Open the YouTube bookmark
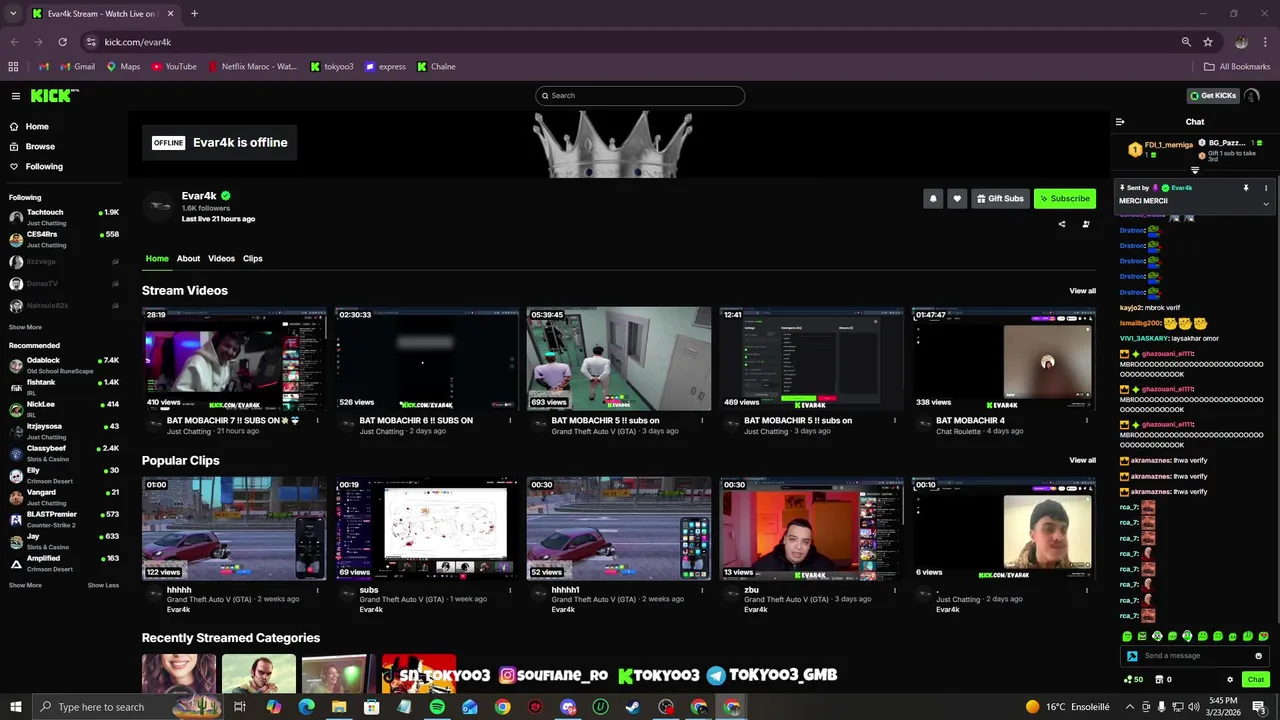The image size is (1280, 720). pyautogui.click(x=174, y=67)
